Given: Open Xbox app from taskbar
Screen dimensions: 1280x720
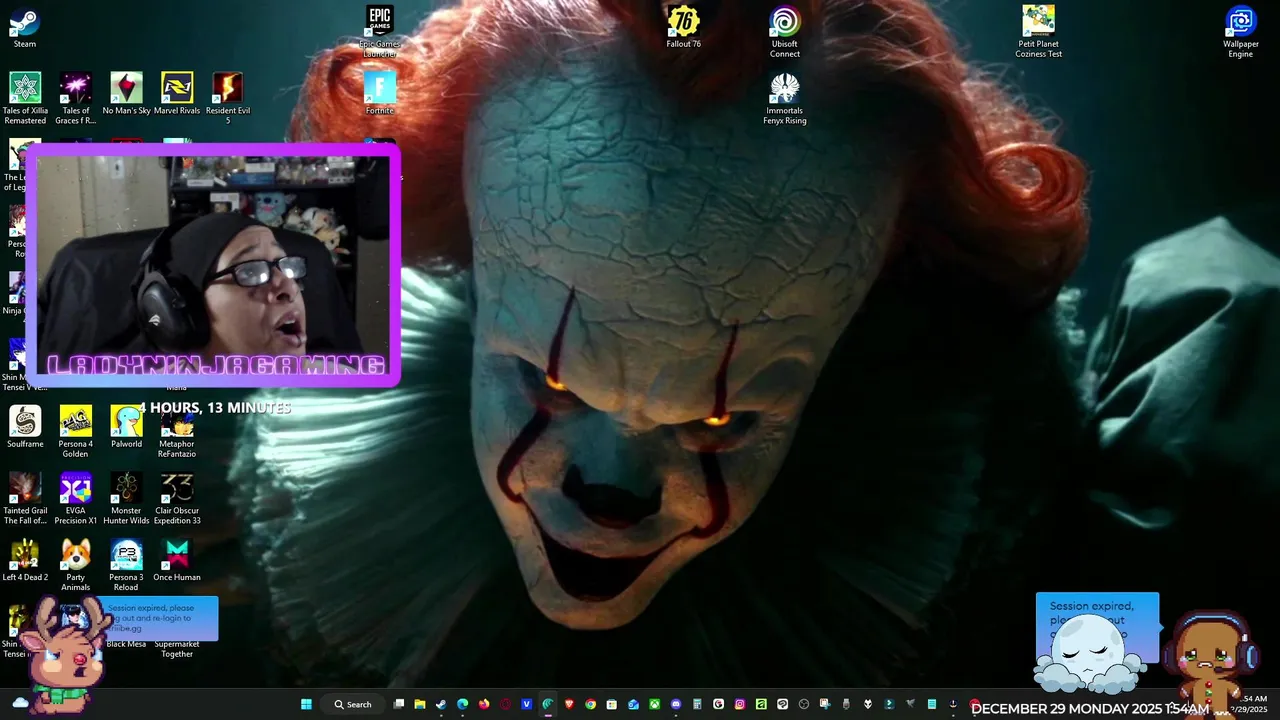Looking at the screenshot, I should [654, 704].
